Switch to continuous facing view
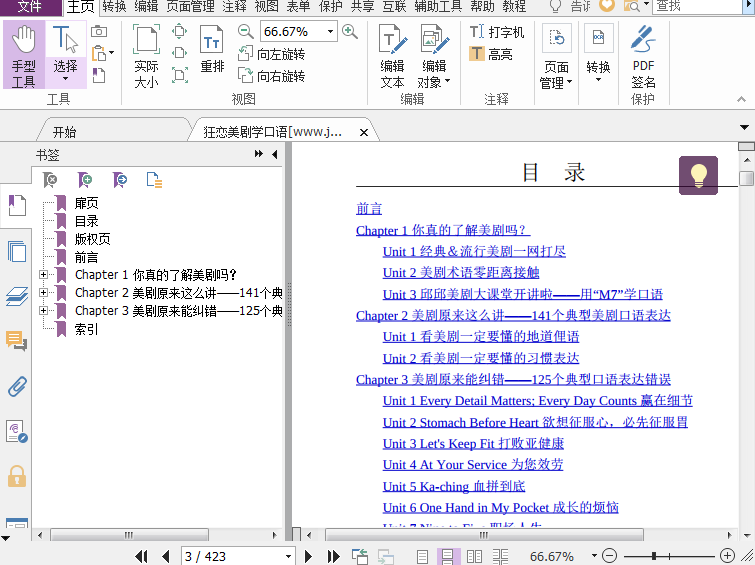Screen dimensions: 755x565 (x=500, y=557)
